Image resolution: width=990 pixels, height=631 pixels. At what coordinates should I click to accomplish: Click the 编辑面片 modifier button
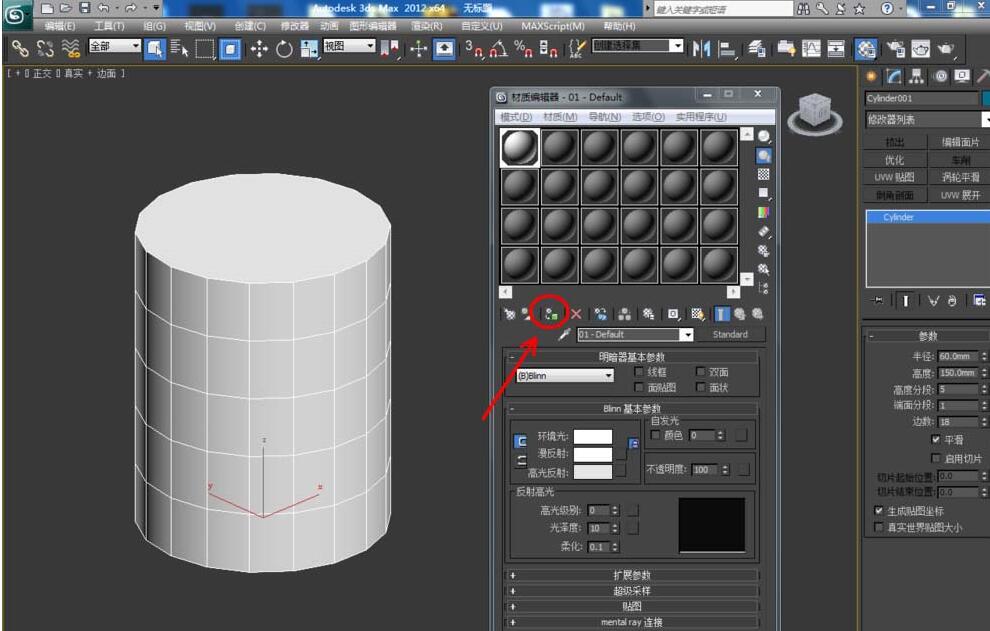click(x=960, y=142)
